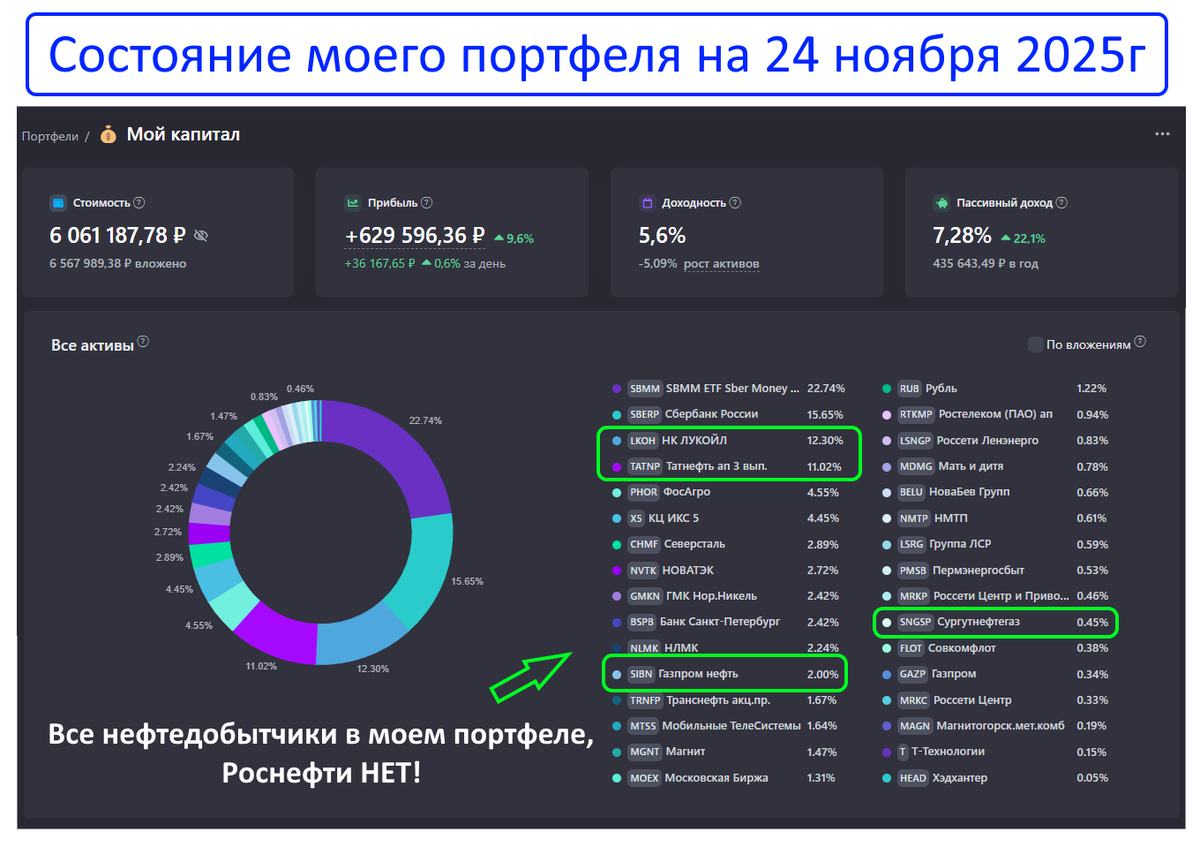
Task: Open help icon next to Стоимость
Action: [139, 203]
